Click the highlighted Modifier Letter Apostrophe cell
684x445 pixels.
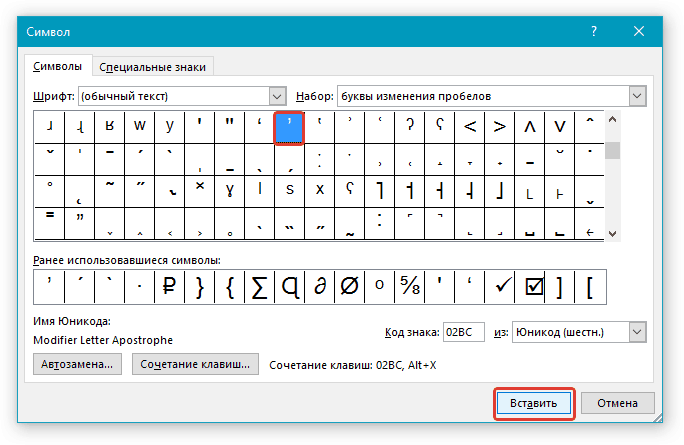click(x=289, y=127)
